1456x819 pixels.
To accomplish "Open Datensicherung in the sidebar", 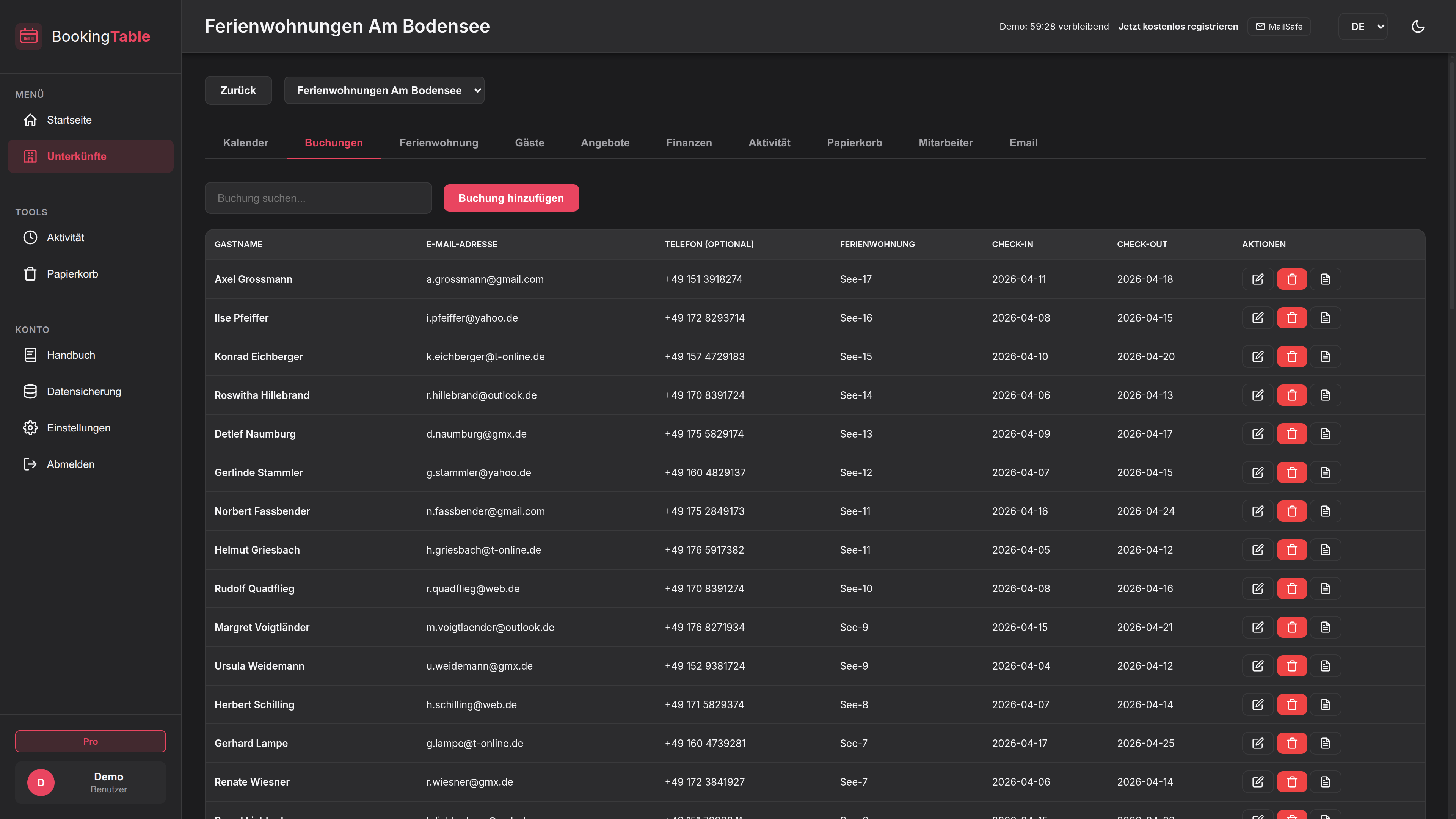I will coord(91,392).
